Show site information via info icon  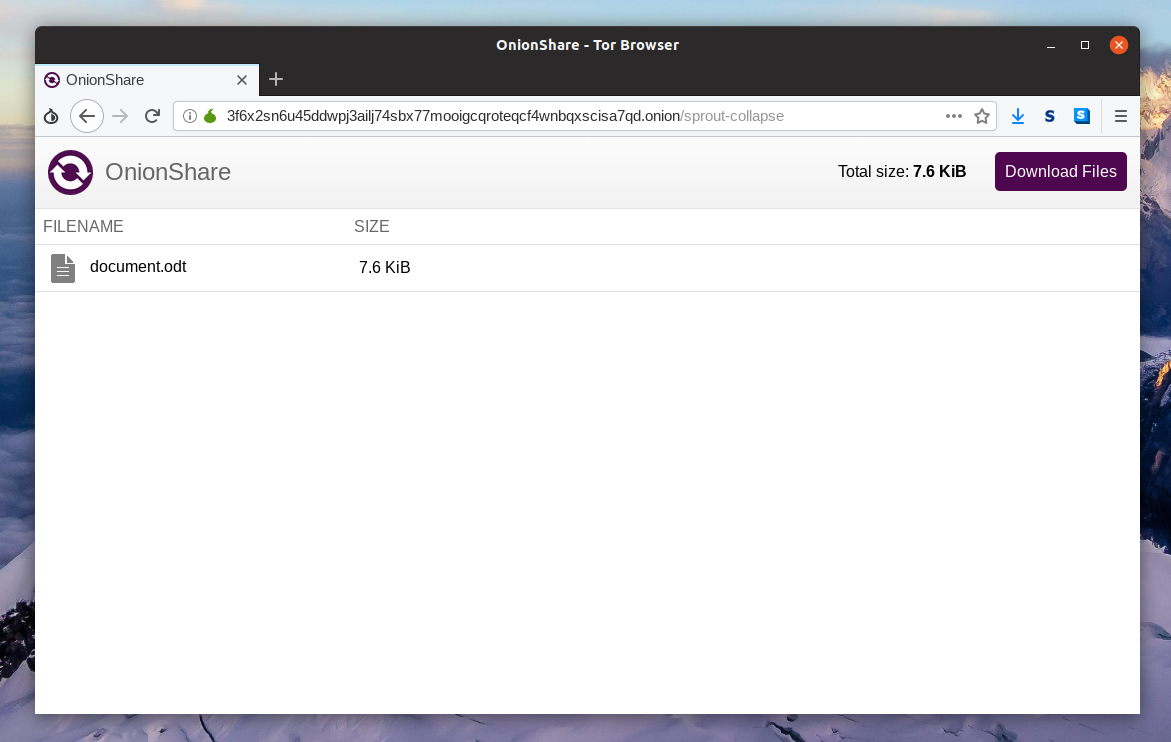coord(190,116)
